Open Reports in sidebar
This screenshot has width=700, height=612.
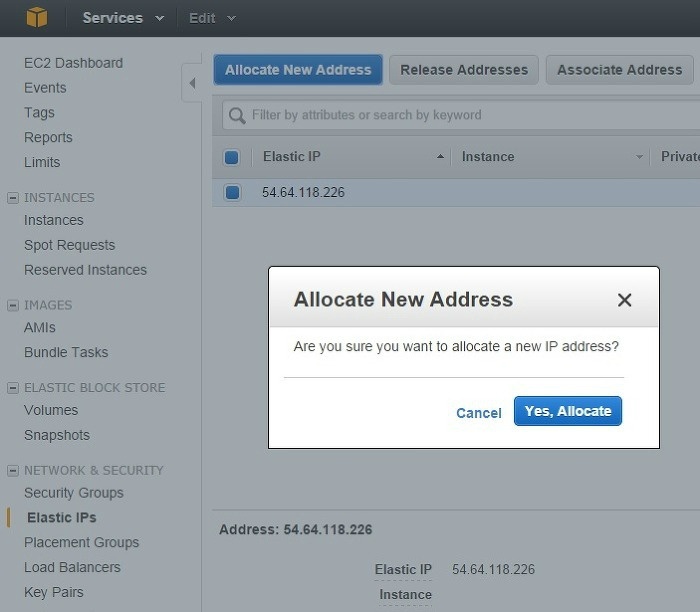48,137
